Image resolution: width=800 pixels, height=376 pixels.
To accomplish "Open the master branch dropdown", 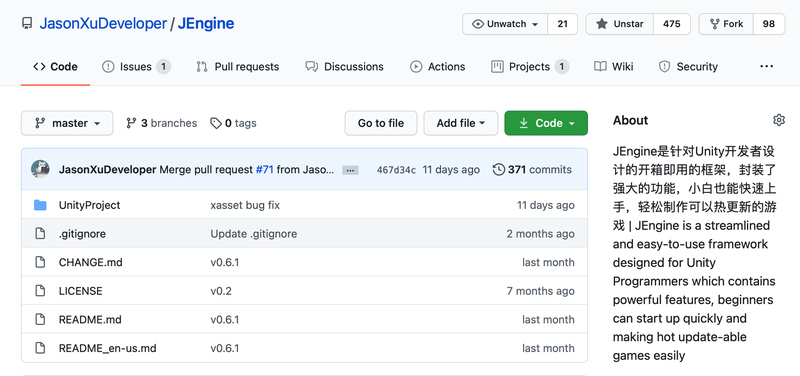I will coord(67,123).
